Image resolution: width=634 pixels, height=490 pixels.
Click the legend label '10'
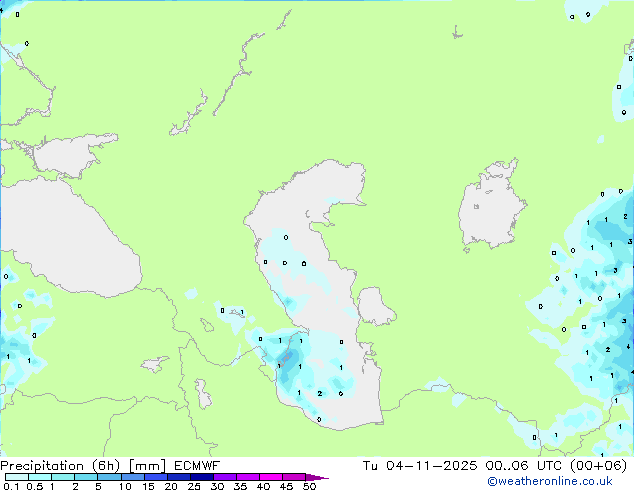(x=125, y=486)
